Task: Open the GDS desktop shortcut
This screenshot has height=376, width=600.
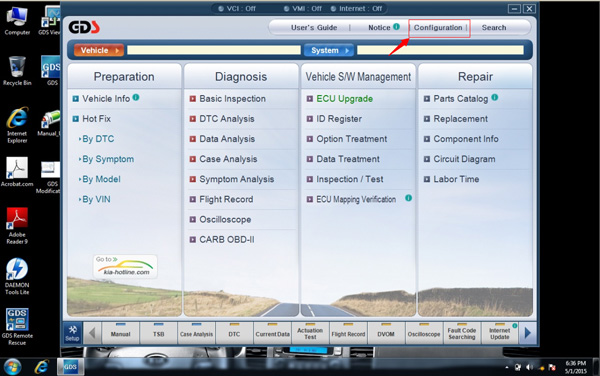Action: coord(51,71)
